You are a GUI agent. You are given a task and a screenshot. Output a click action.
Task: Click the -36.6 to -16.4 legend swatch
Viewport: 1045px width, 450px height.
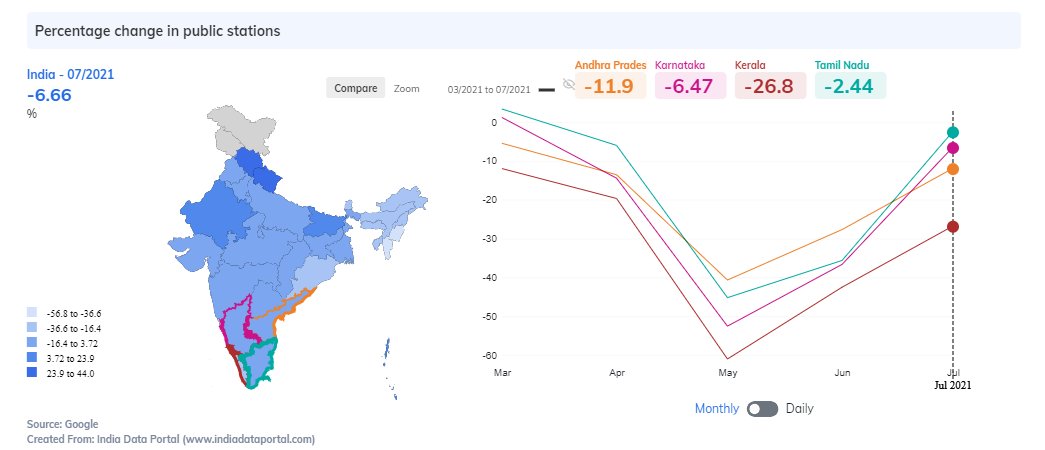(33, 328)
